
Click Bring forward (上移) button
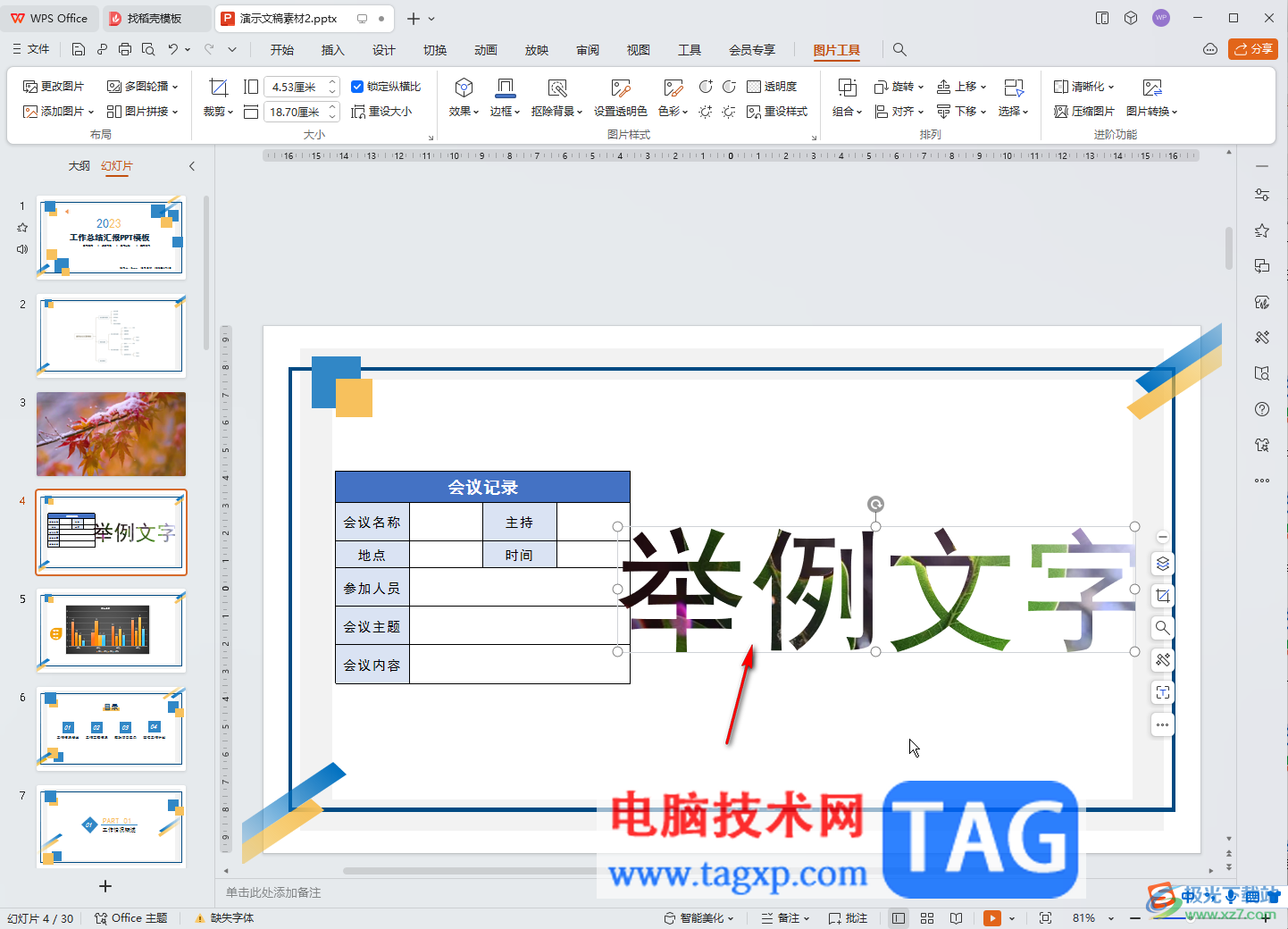[x=961, y=87]
